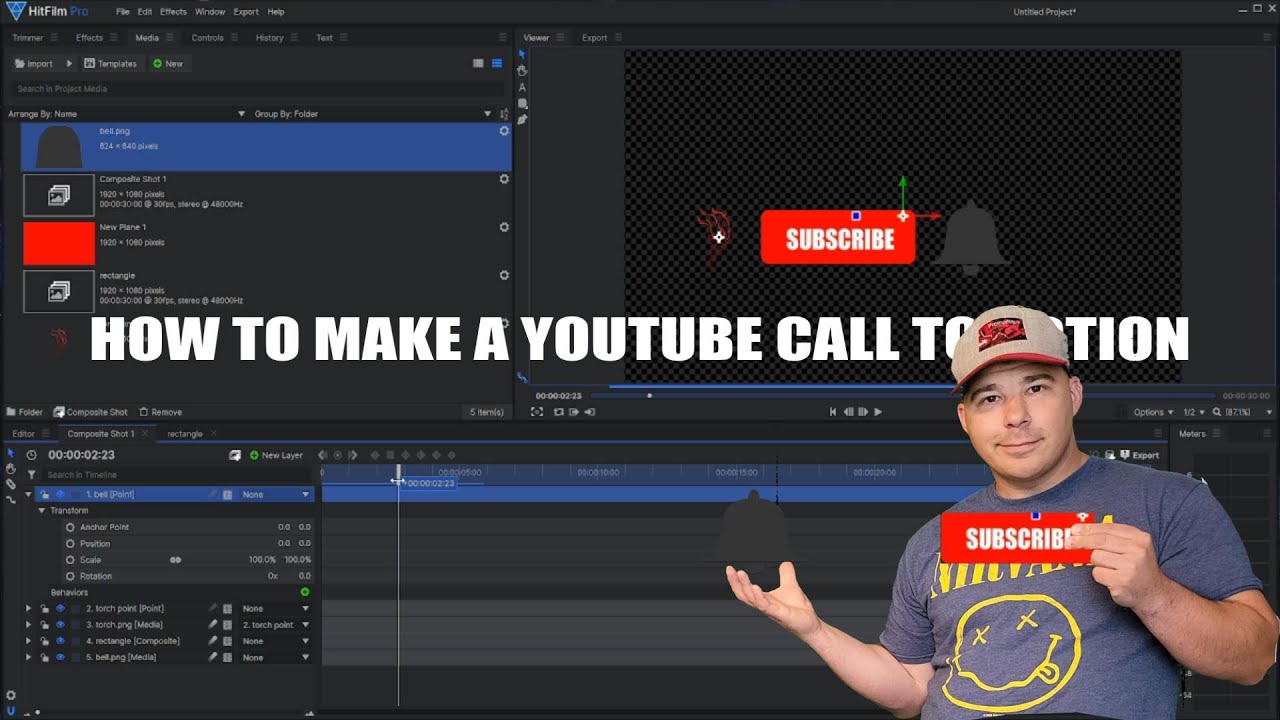Click the timeline zoom slider handle

(x=37, y=712)
